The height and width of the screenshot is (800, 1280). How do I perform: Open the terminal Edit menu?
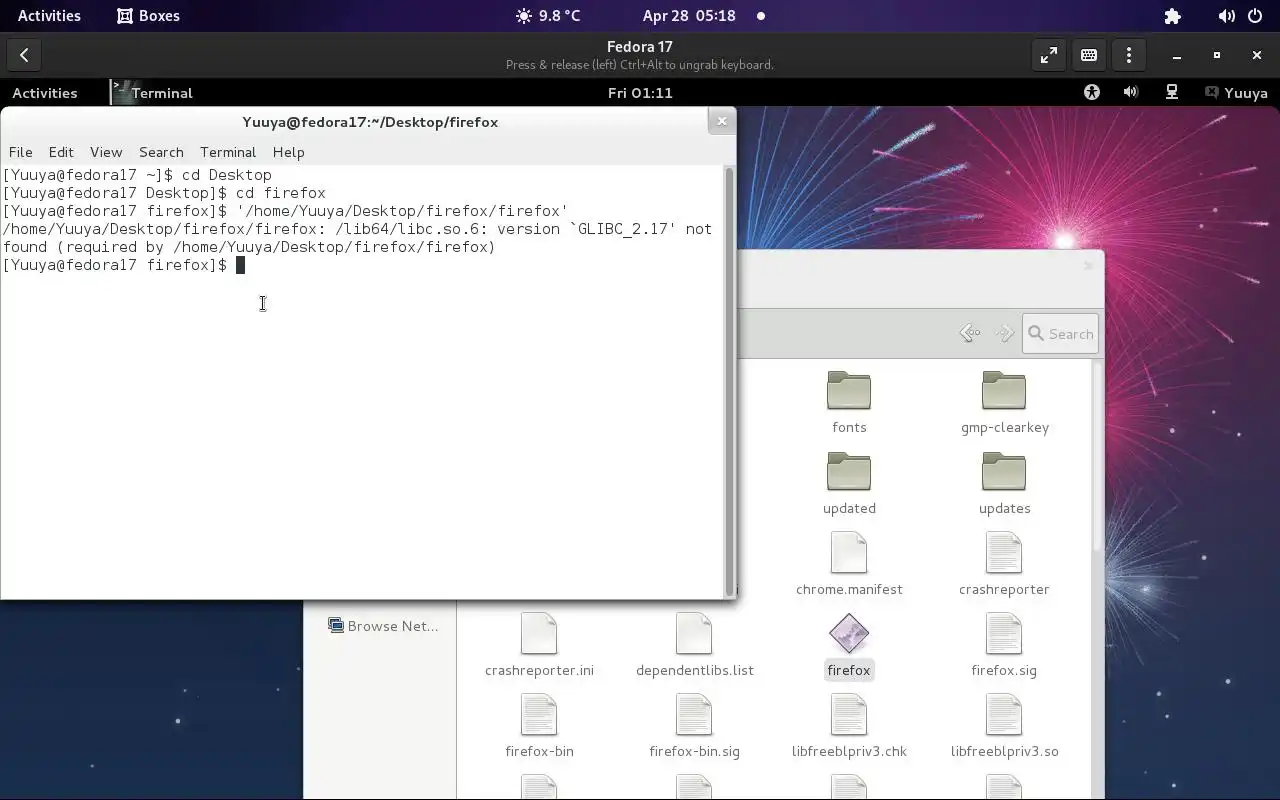(61, 152)
